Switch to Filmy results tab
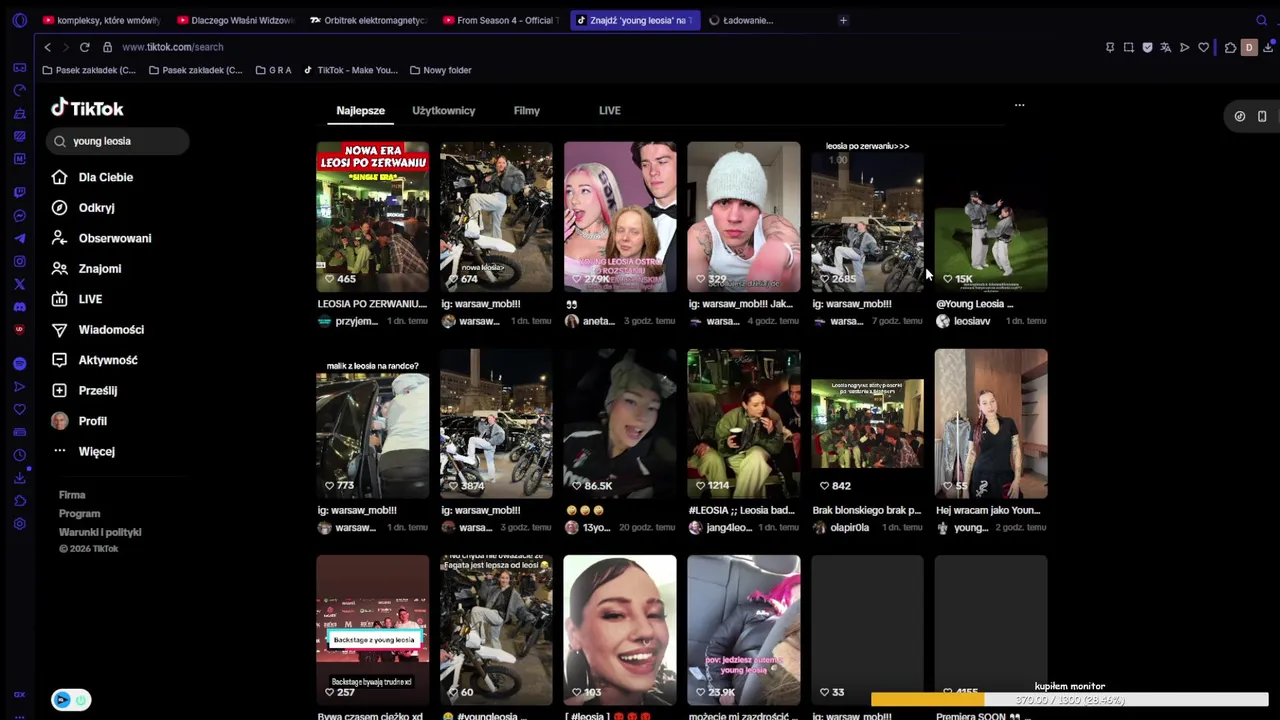This screenshot has height=720, width=1280. pos(526,111)
